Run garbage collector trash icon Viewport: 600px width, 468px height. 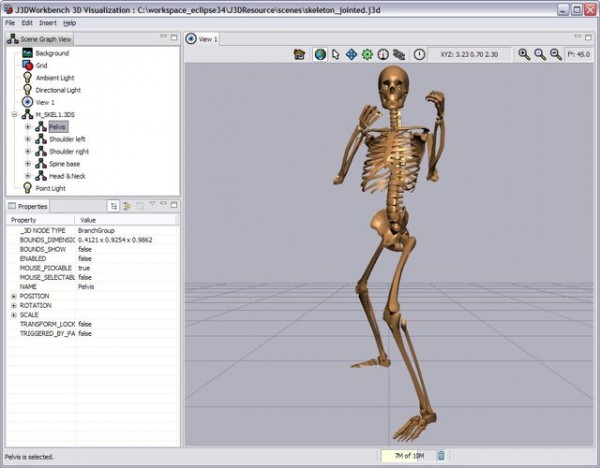pos(441,457)
